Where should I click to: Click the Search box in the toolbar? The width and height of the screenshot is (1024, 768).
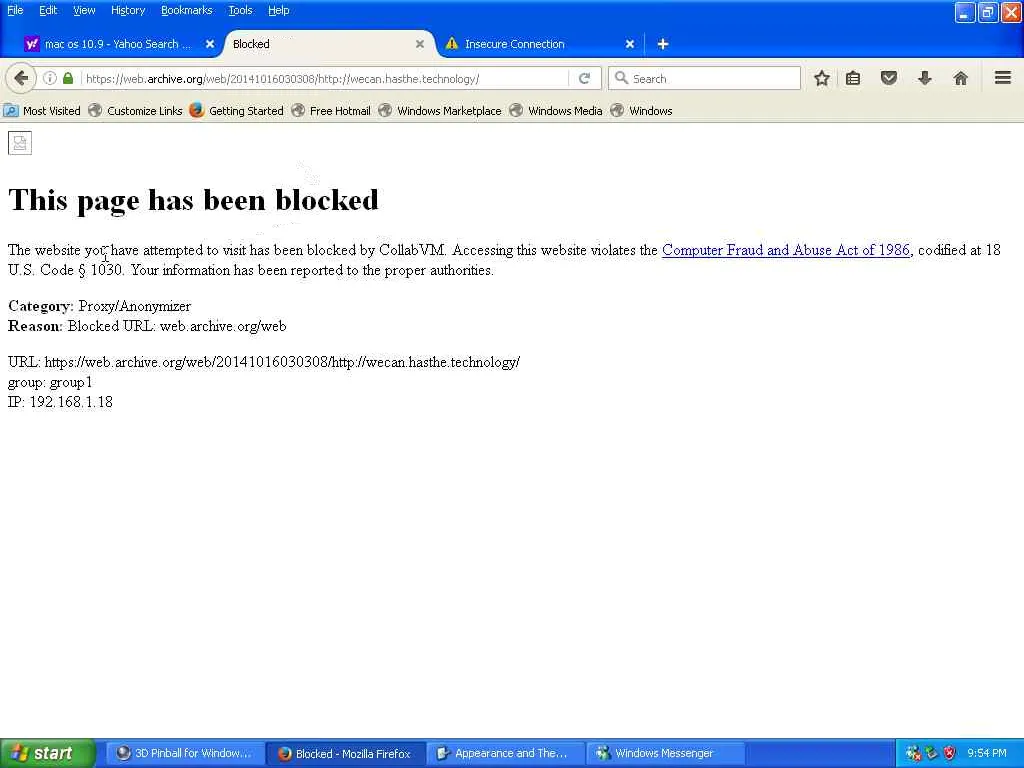pyautogui.click(x=705, y=78)
